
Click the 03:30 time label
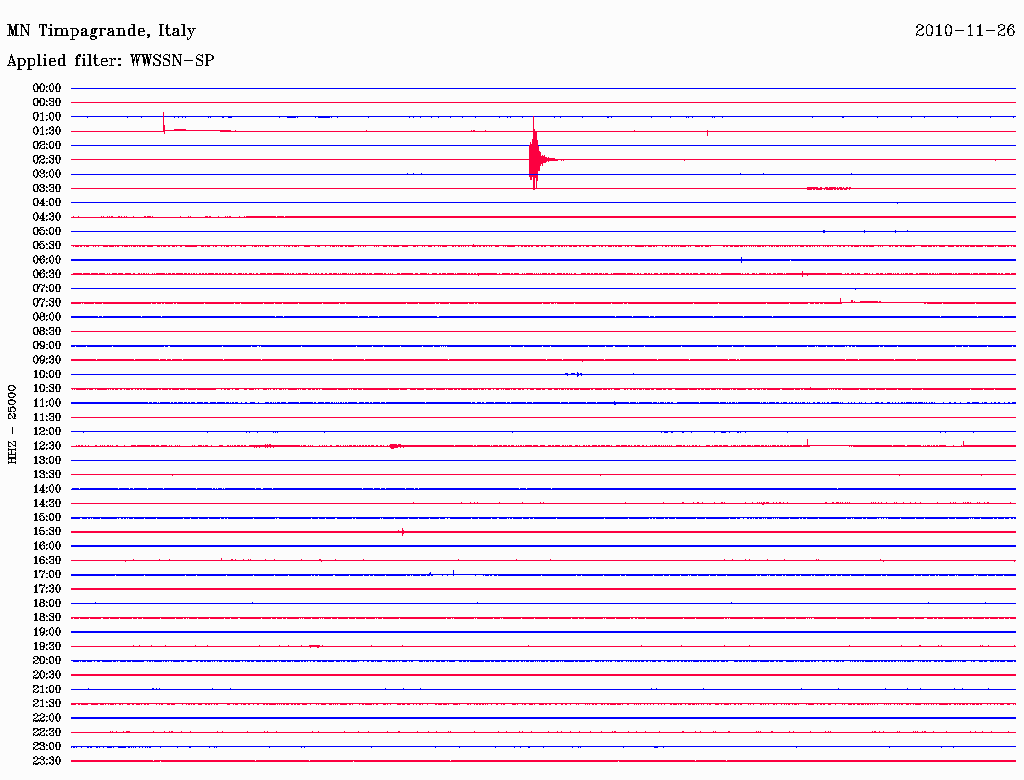pyautogui.click(x=46, y=188)
